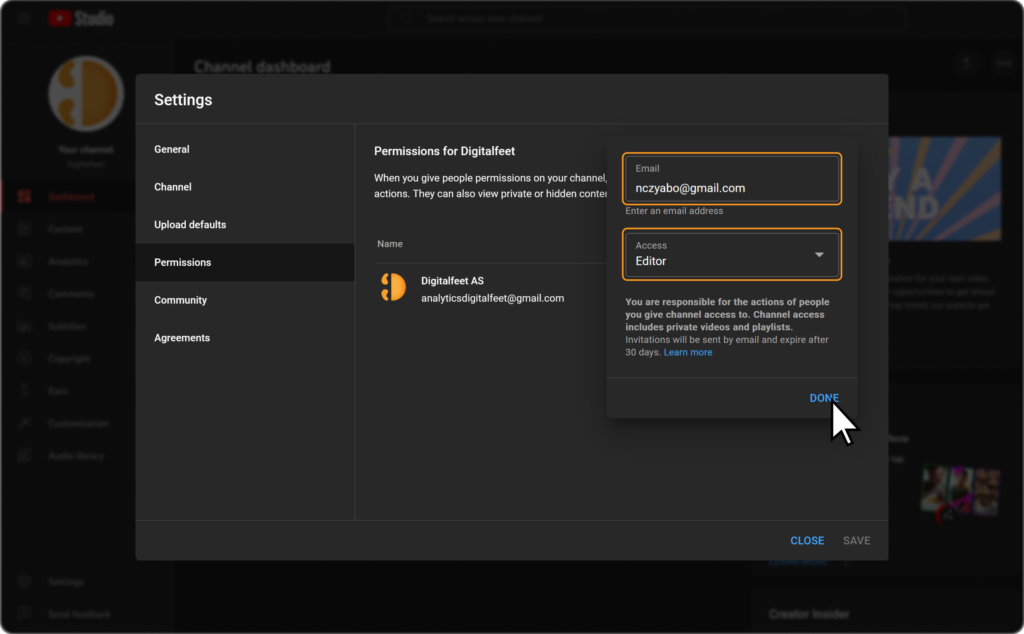Click the colorful banner thumbnail behind the dialog
The height and width of the screenshot is (634, 1024).
tap(944, 189)
